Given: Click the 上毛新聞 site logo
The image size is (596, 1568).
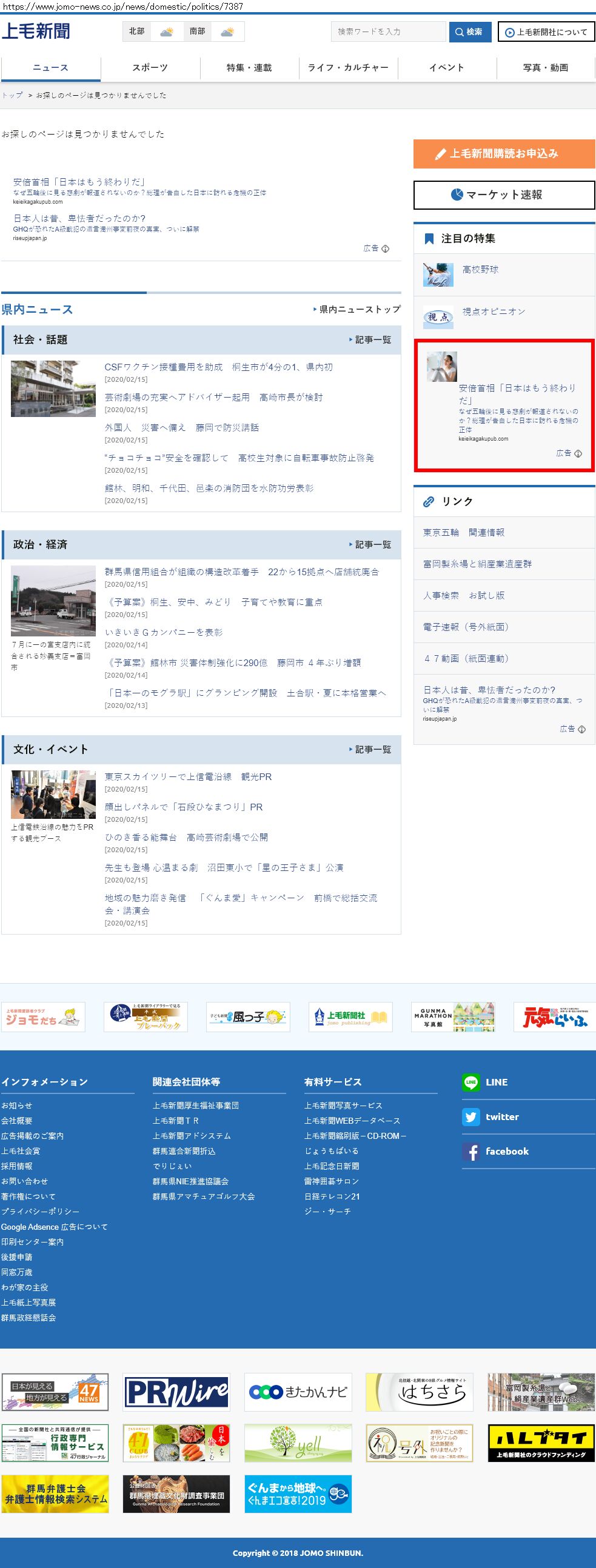Looking at the screenshot, I should (36, 31).
